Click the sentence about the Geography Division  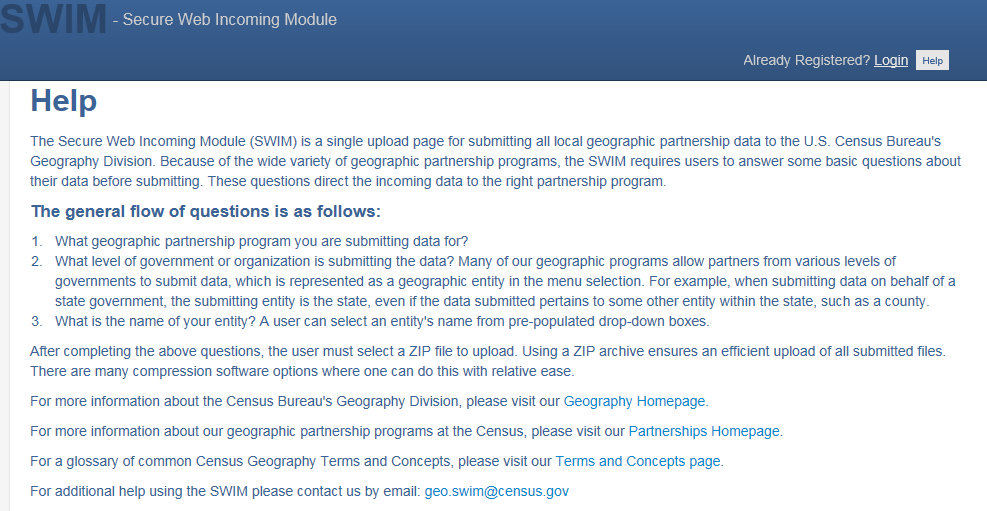[295, 401]
